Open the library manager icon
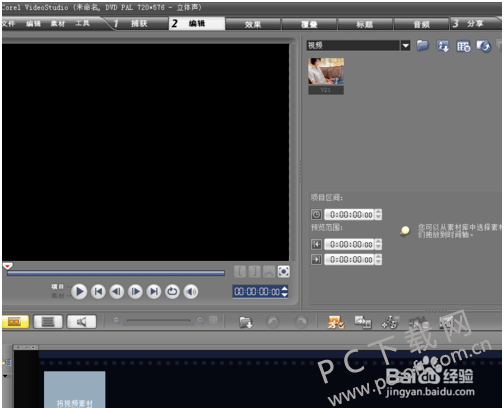 click(463, 46)
